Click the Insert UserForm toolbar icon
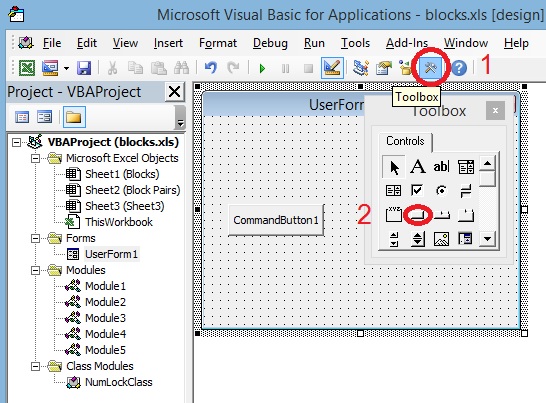546x403 pixels. pos(50,68)
